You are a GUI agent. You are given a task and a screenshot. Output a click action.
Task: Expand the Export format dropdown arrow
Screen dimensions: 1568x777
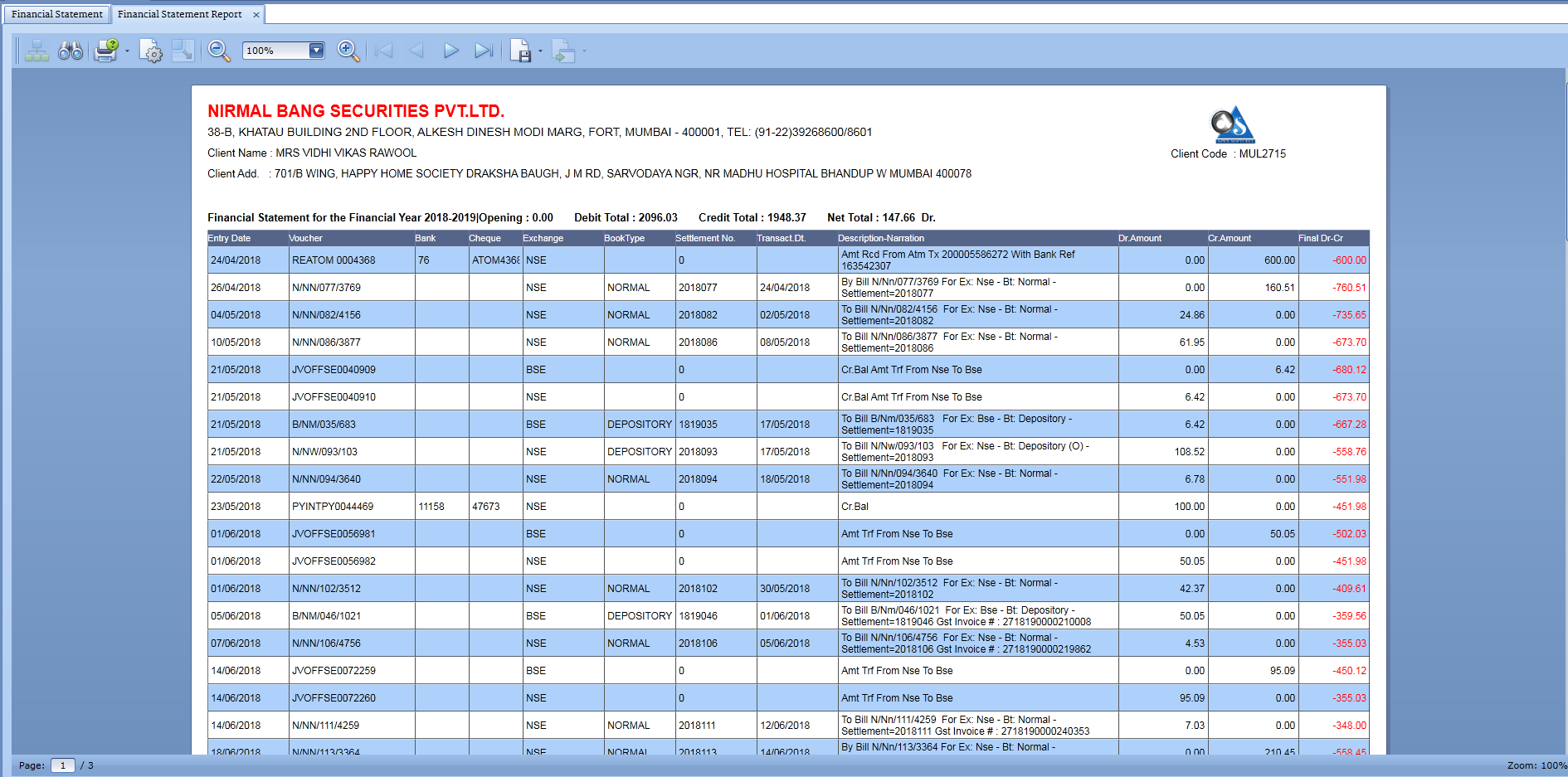[x=540, y=51]
